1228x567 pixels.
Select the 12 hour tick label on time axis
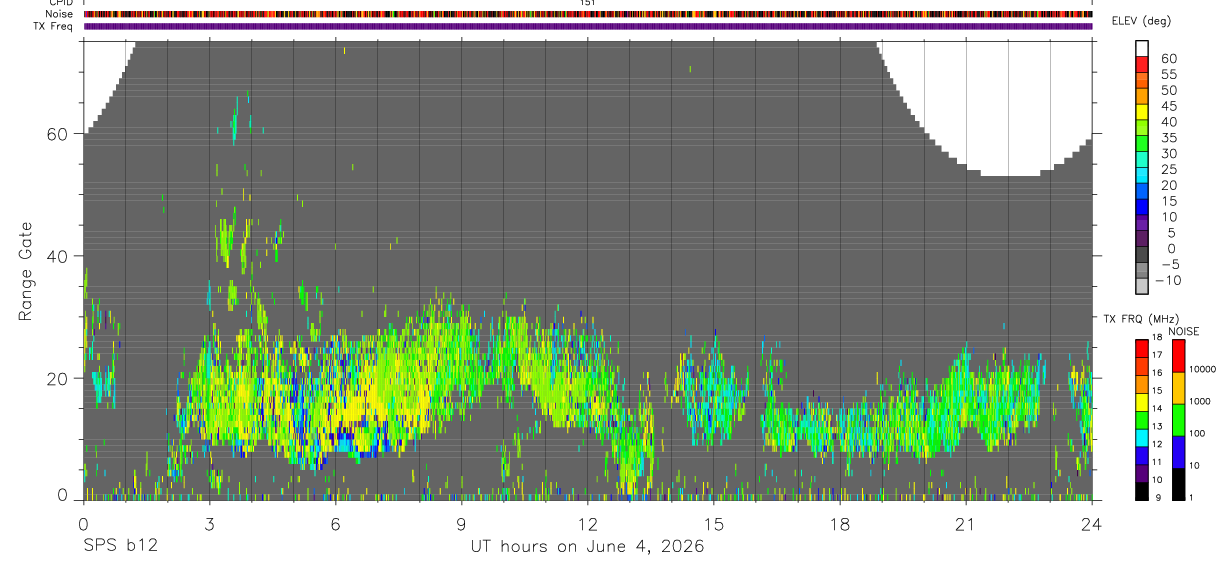(588, 525)
